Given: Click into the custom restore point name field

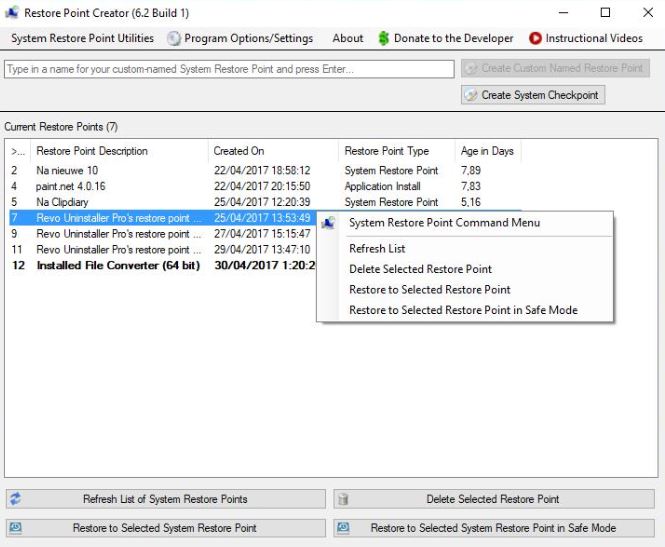Looking at the screenshot, I should coord(230,70).
